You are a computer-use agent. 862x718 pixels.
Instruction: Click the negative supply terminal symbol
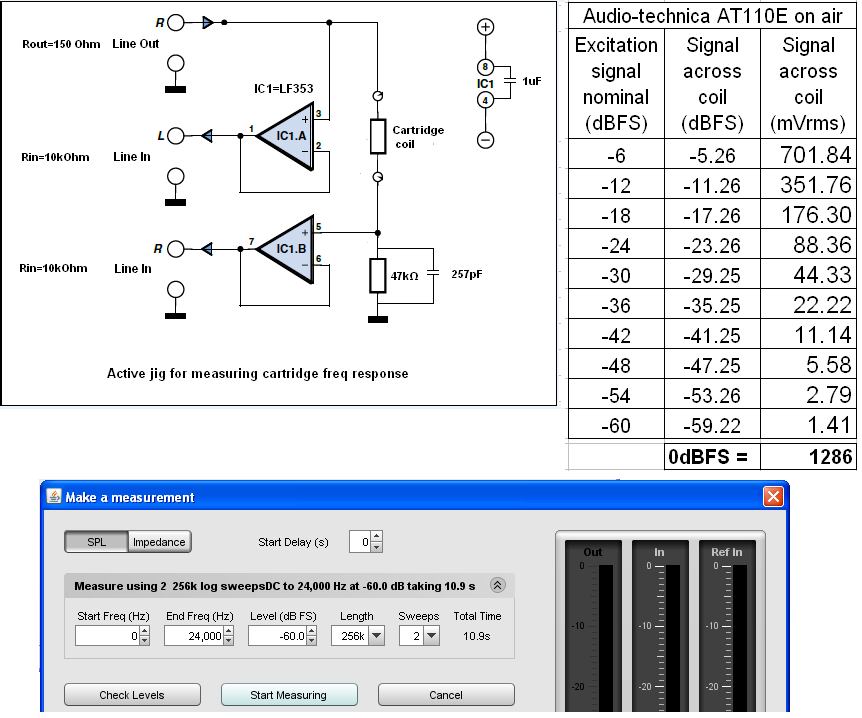[x=485, y=140]
